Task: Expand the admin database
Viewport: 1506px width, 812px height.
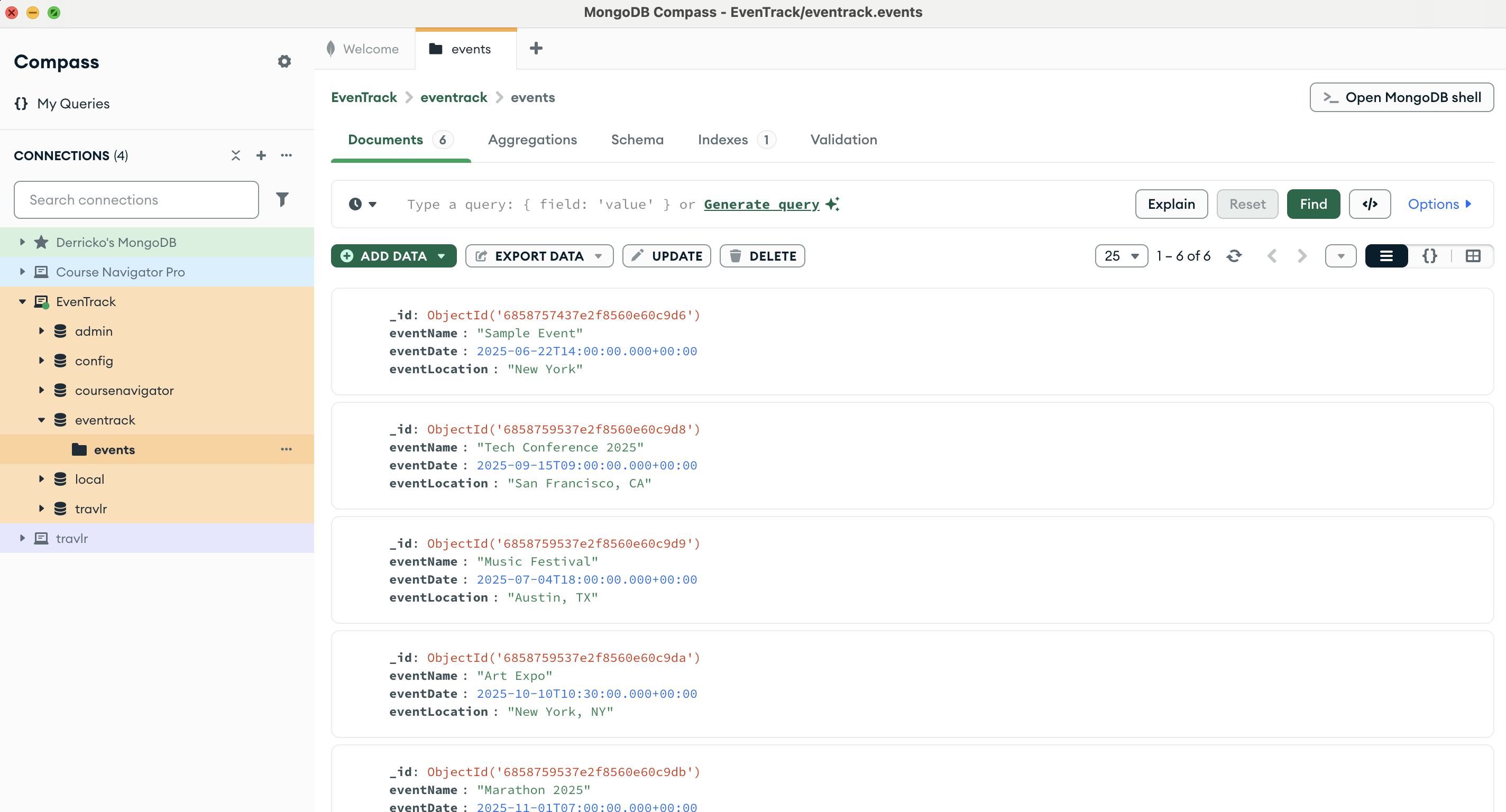Action: coord(41,331)
